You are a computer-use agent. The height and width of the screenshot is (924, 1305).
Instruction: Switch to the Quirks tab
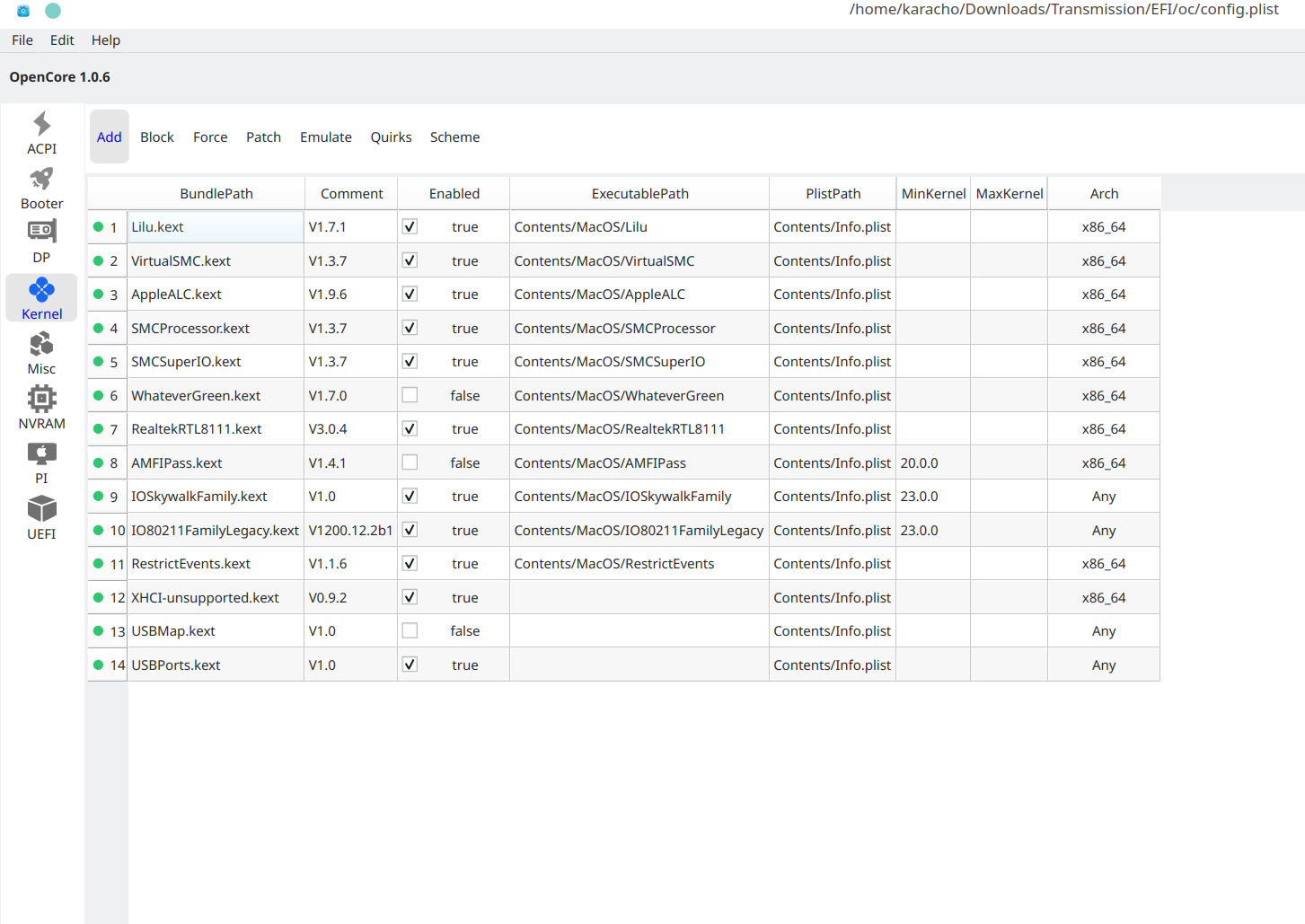point(392,136)
